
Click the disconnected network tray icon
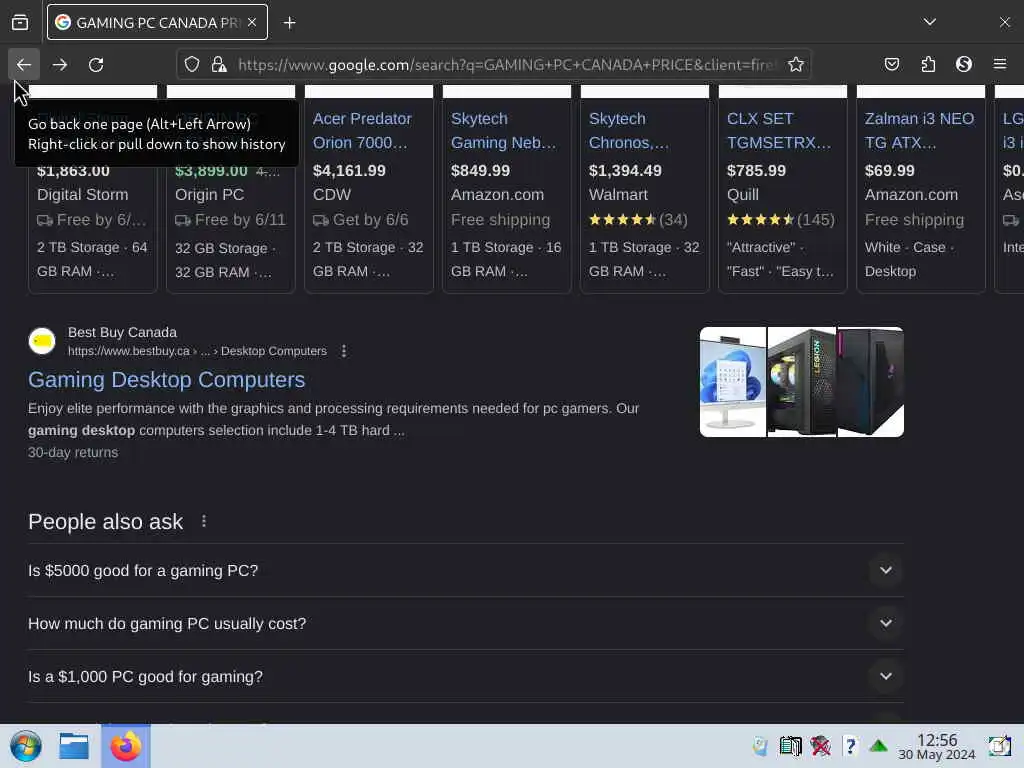(x=820, y=746)
